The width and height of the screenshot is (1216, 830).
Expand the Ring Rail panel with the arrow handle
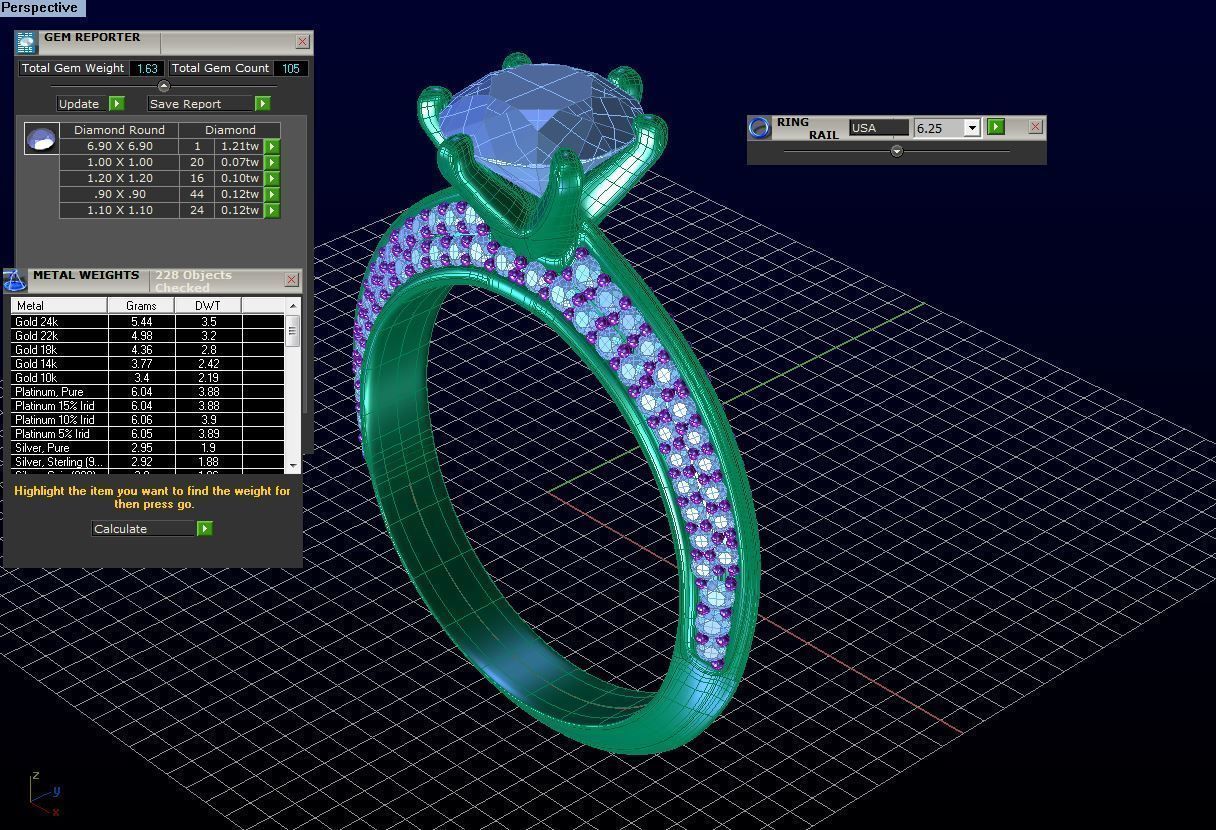click(x=896, y=151)
